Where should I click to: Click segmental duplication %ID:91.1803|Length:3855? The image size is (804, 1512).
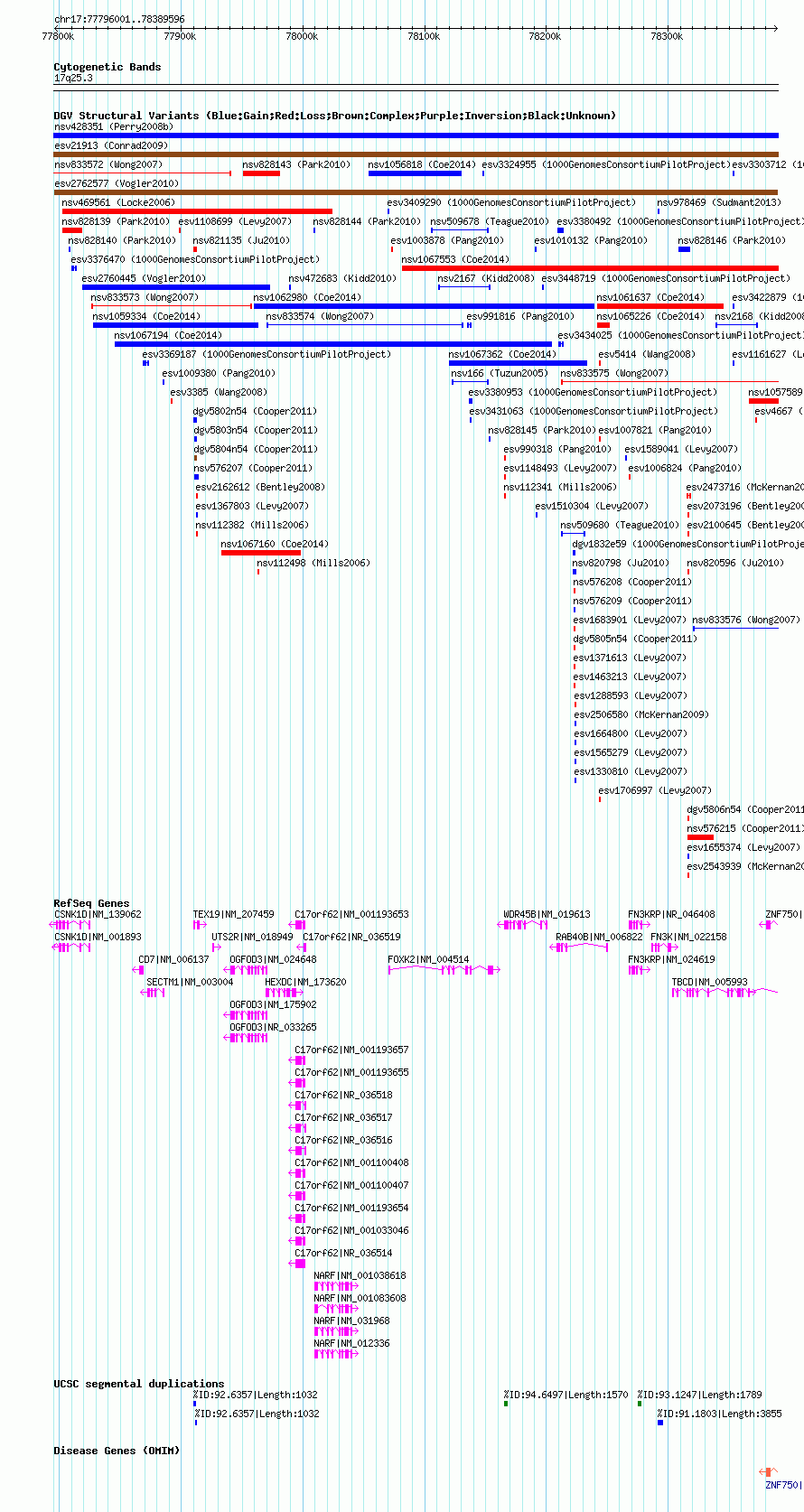coord(719,1414)
